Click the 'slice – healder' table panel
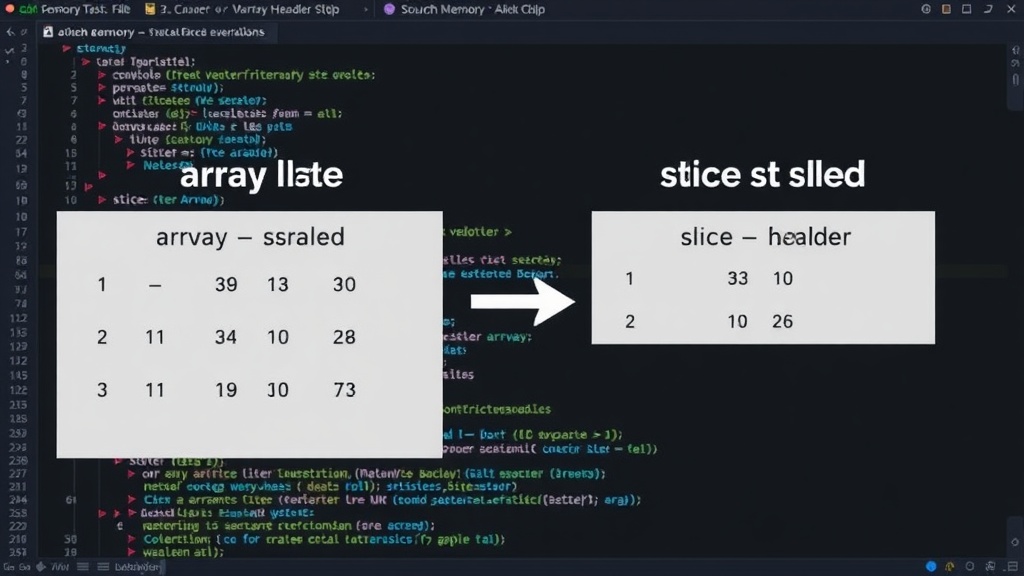The width and height of the screenshot is (1024, 576). [763, 278]
